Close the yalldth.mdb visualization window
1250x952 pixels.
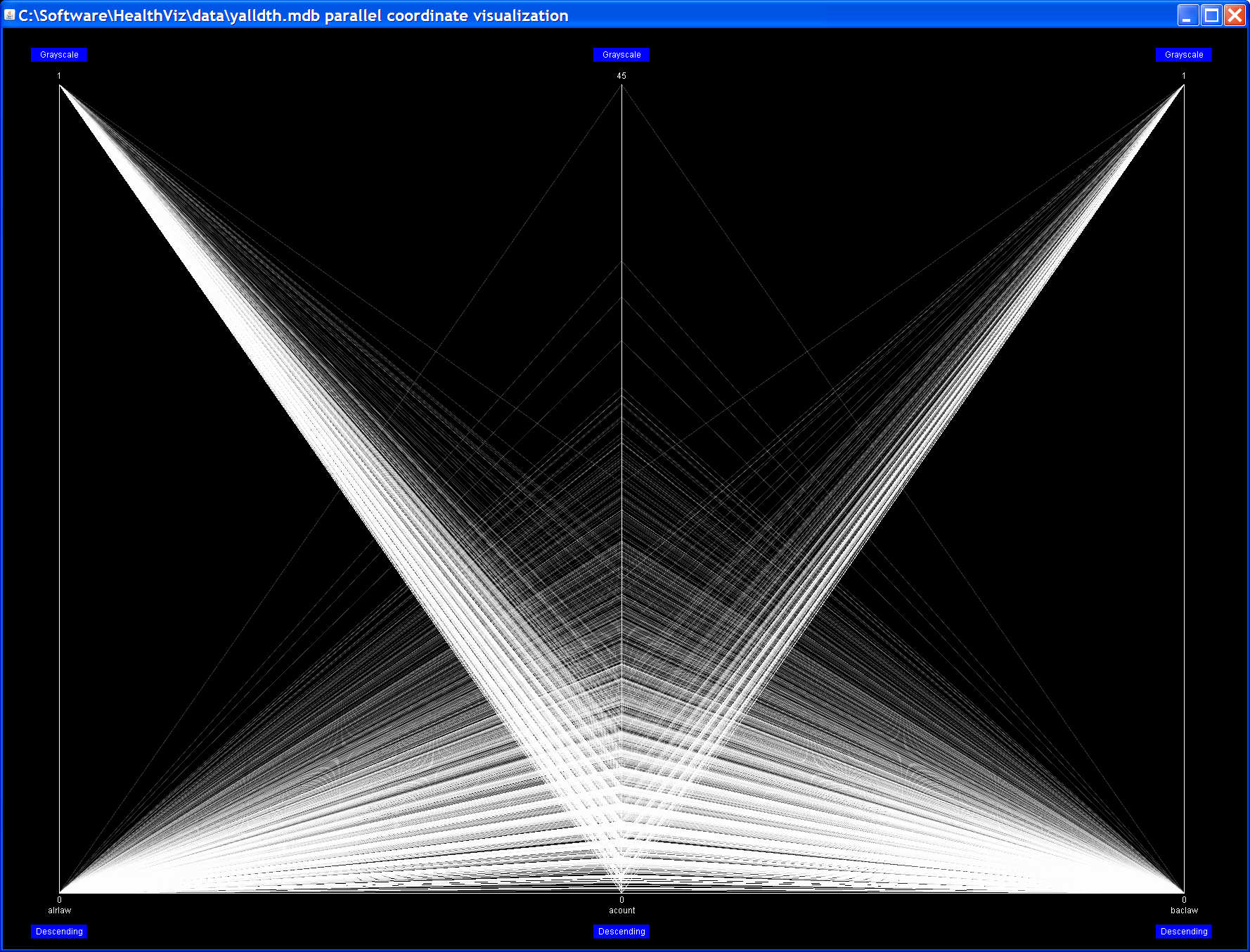pos(1235,15)
